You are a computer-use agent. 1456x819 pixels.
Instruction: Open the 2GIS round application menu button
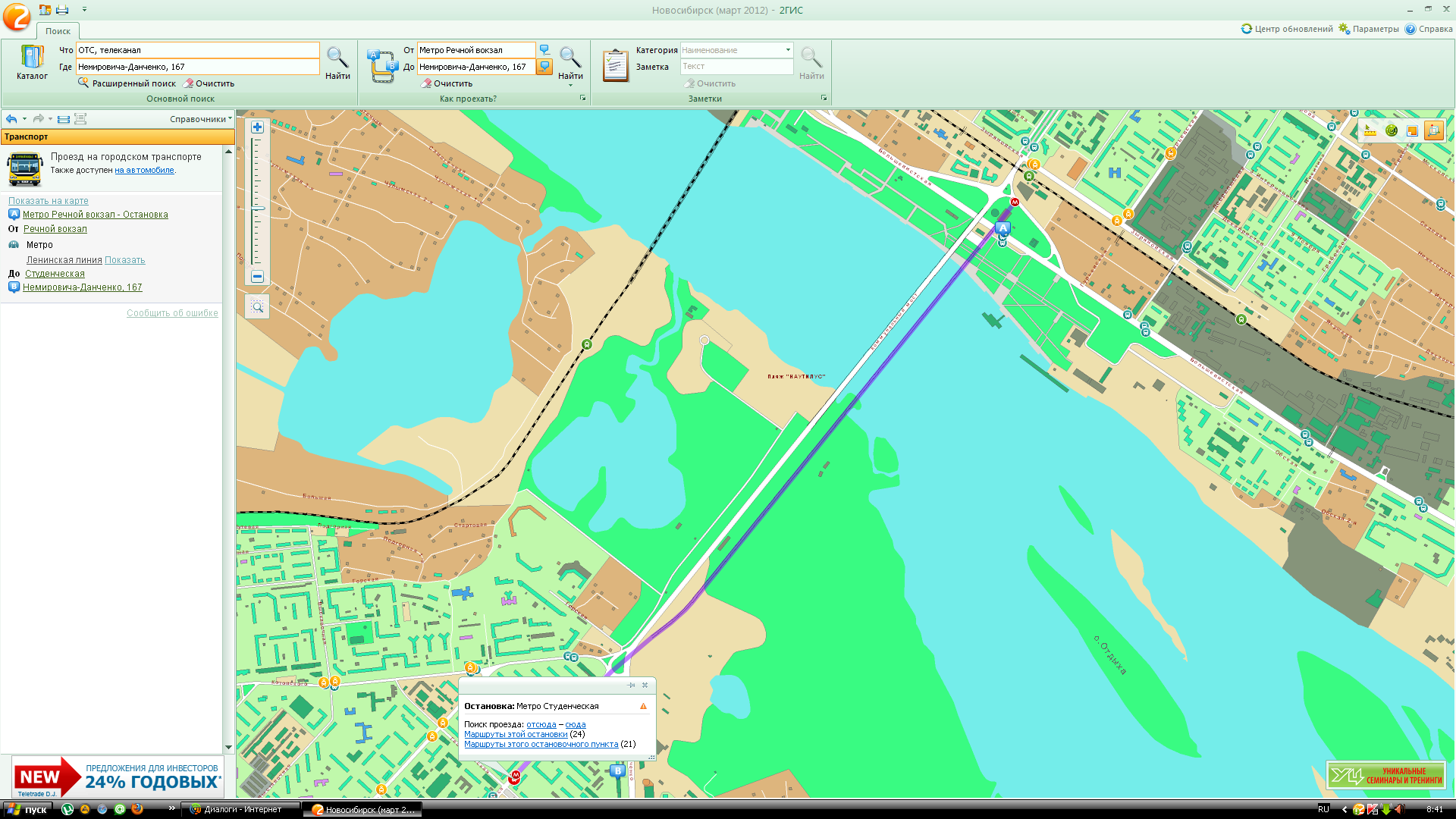point(17,17)
